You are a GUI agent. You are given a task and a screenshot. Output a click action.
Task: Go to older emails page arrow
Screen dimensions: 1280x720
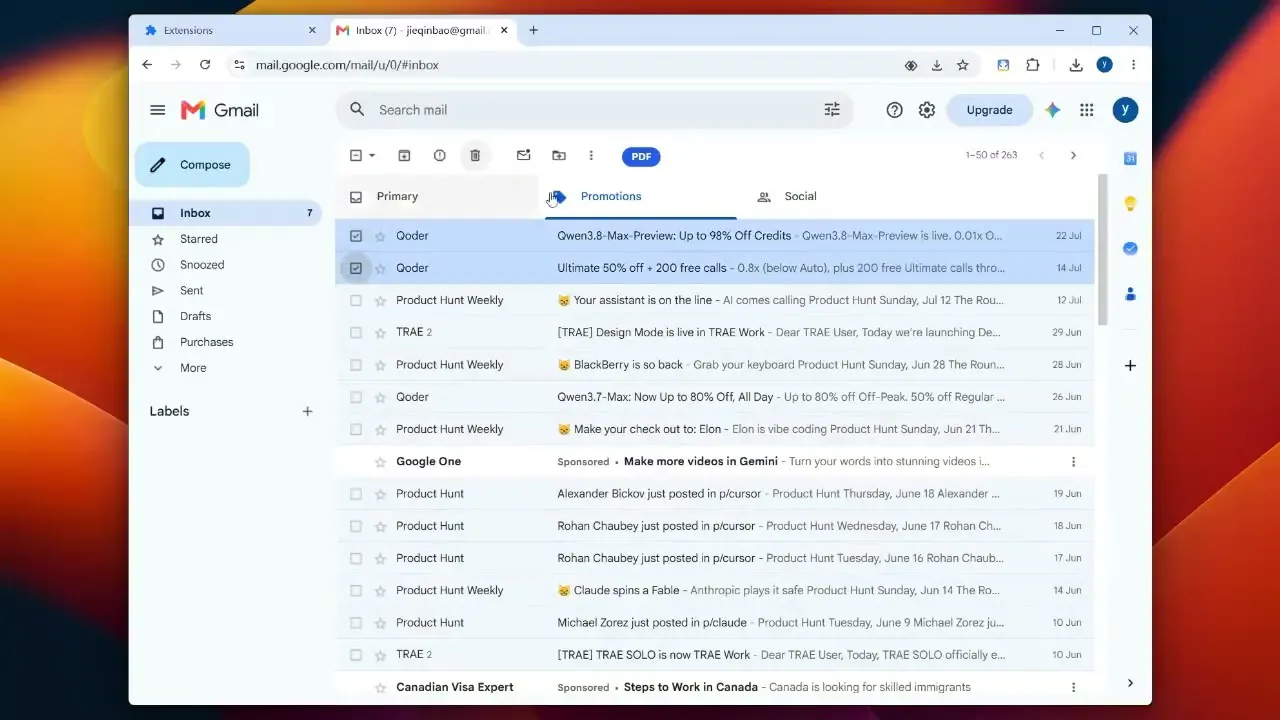tap(1073, 156)
